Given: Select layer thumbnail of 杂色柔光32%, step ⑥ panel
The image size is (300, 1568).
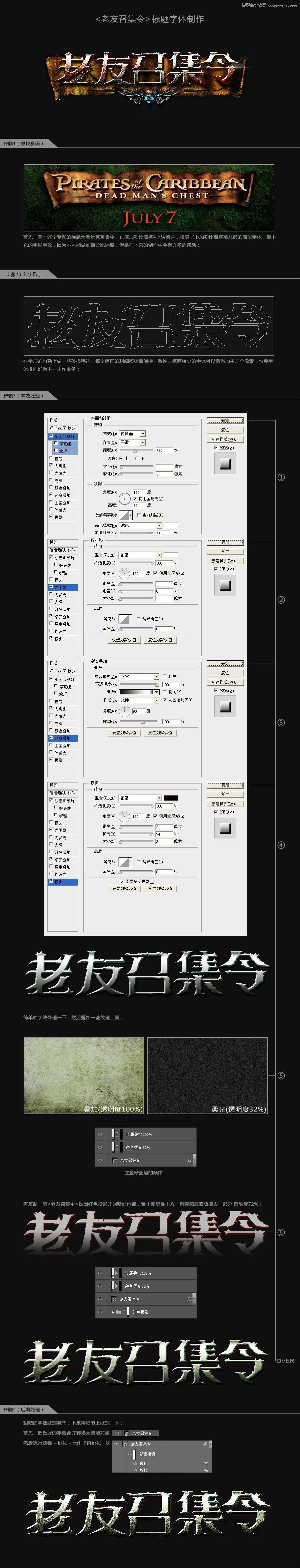Looking at the screenshot, I should click(113, 1286).
